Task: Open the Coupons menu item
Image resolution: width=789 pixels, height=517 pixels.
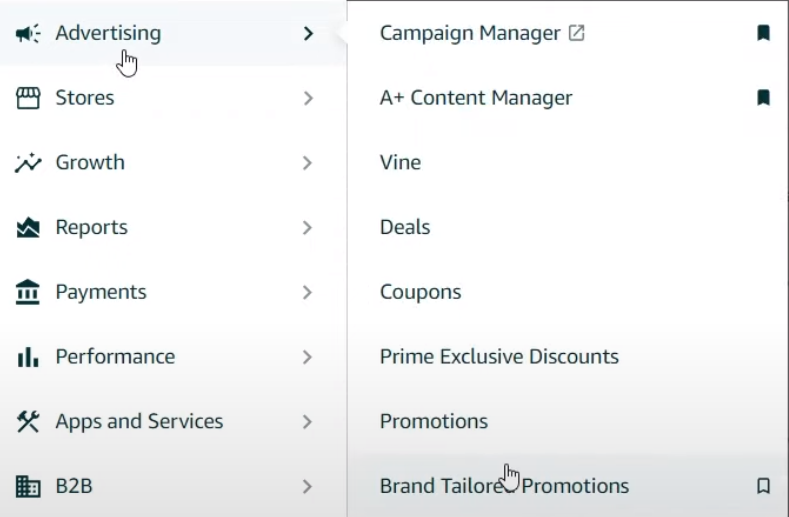Action: 420,292
